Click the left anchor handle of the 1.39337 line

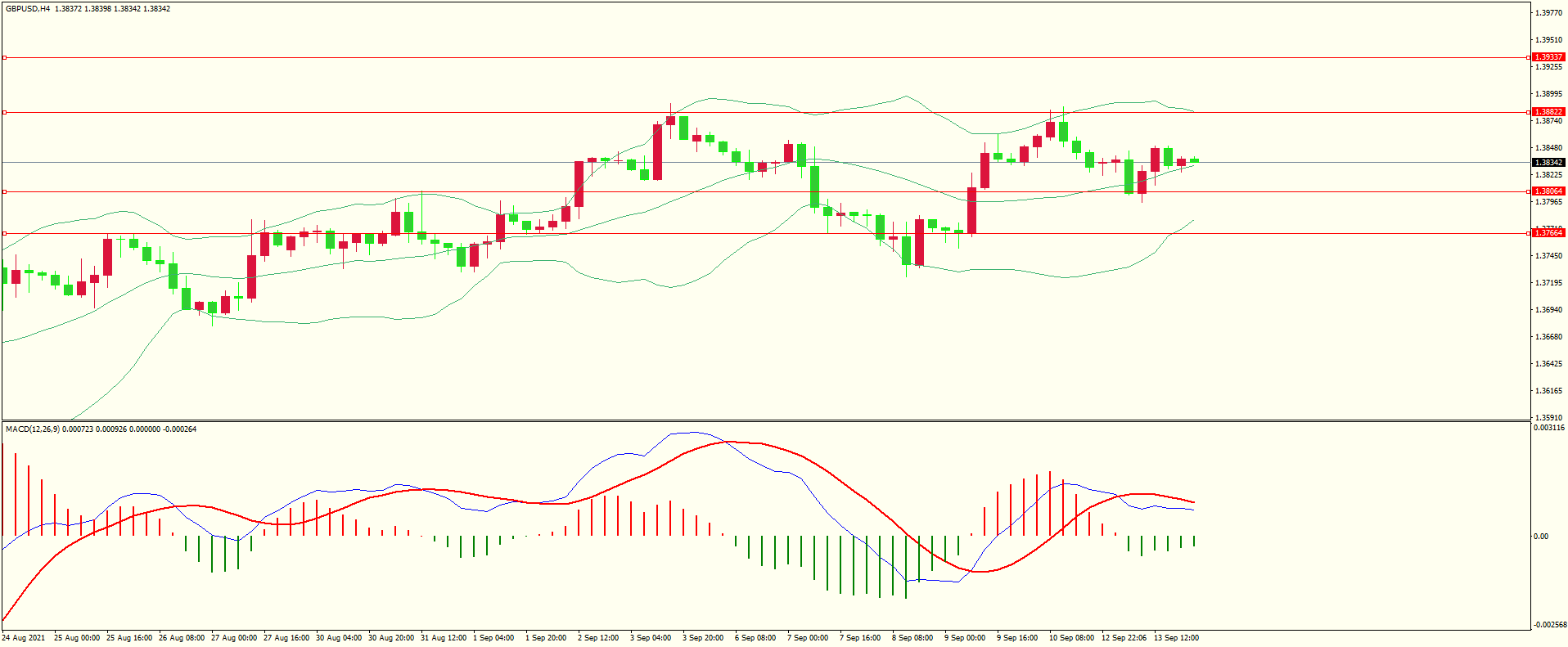click(4, 58)
